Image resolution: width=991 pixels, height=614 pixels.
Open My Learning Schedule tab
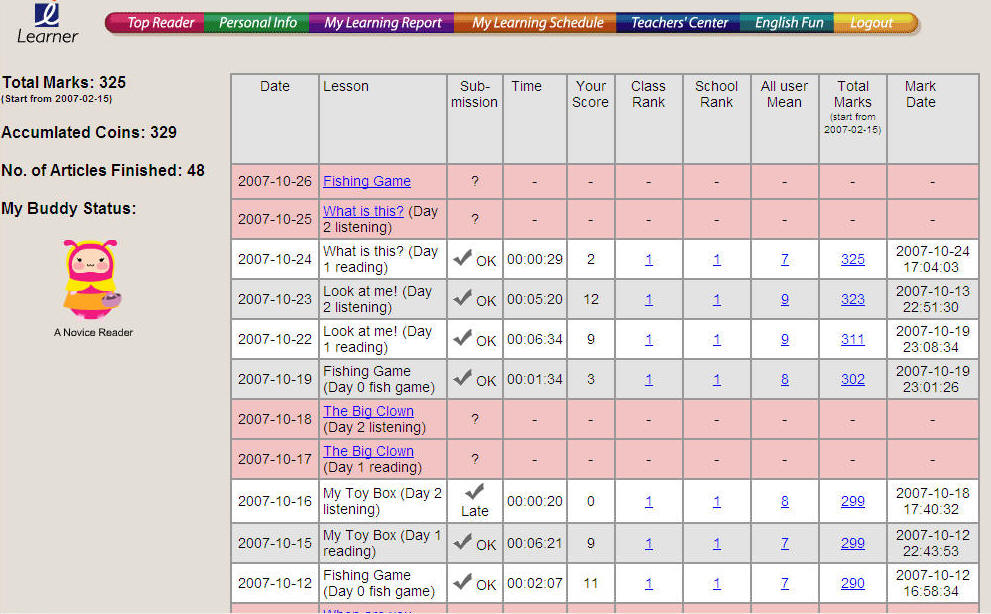click(x=537, y=23)
